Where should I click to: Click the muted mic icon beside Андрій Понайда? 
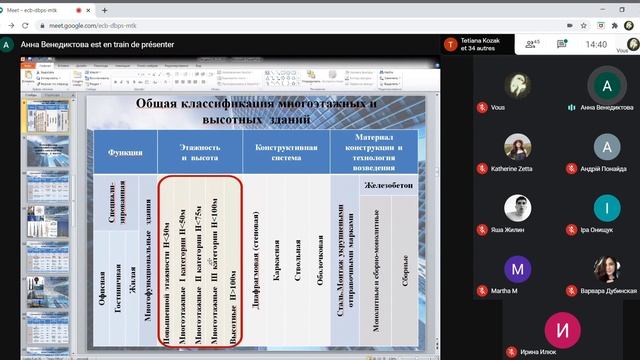click(571, 169)
